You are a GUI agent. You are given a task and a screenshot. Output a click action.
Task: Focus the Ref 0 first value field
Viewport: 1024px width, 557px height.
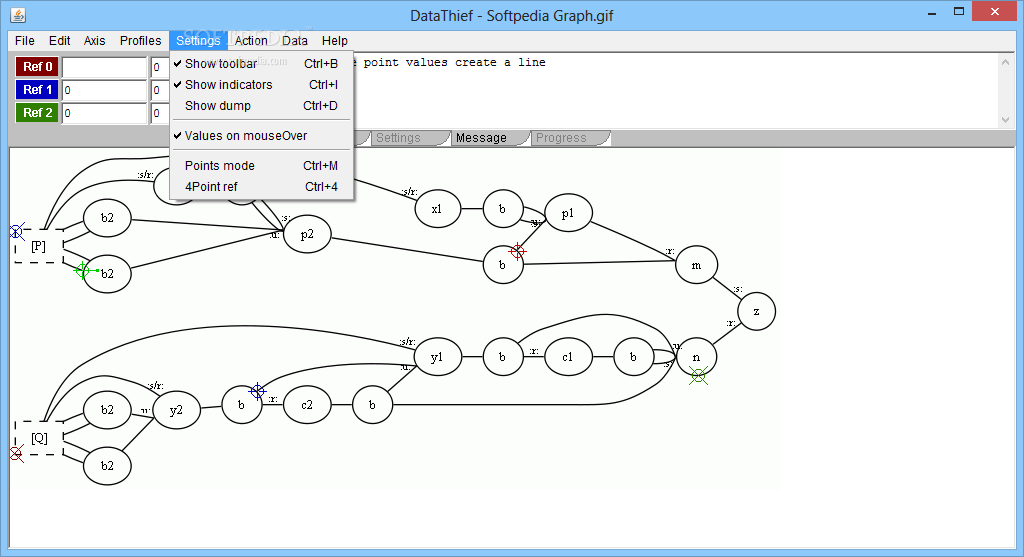coord(104,67)
